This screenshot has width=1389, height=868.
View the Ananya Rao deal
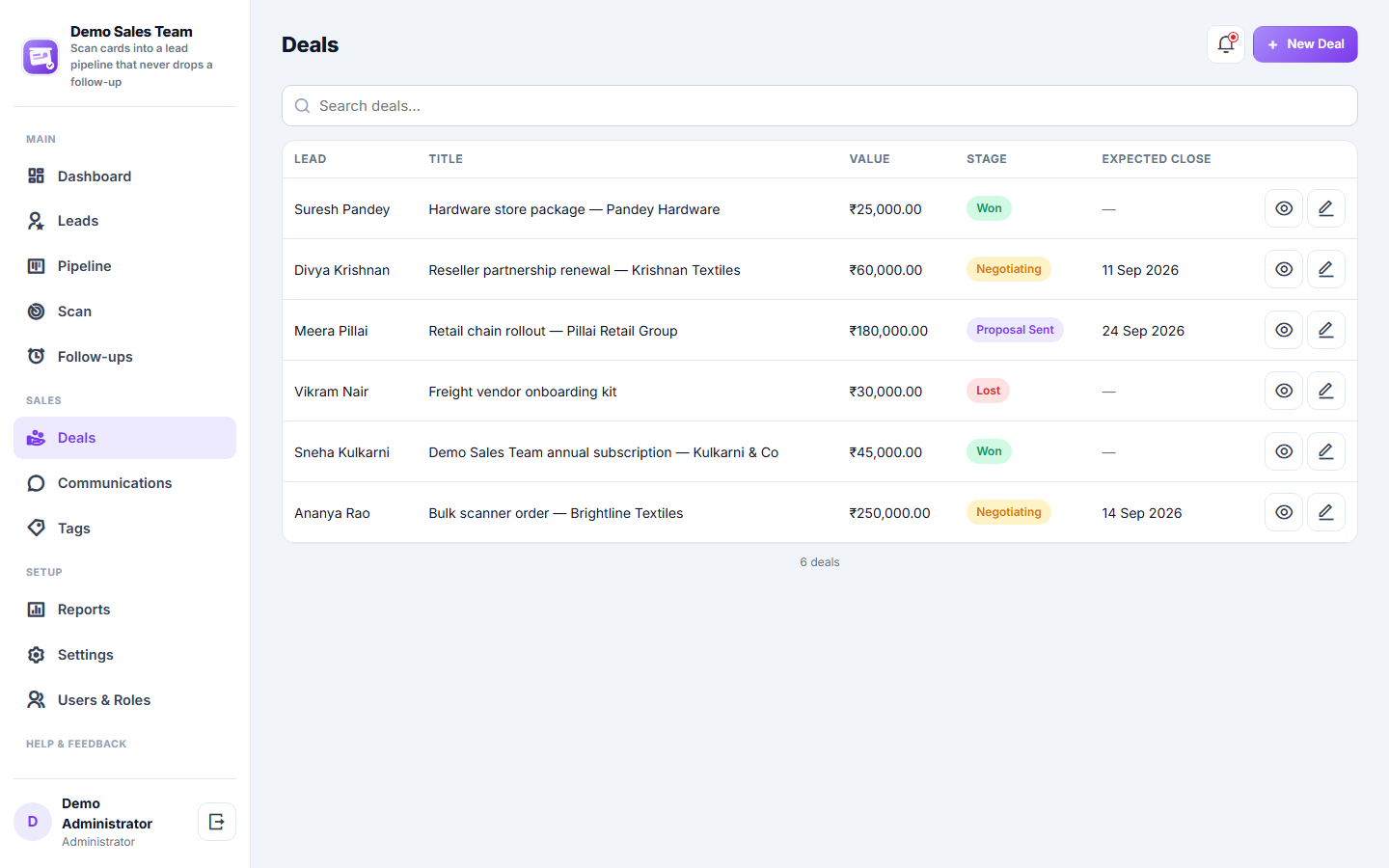point(1284,512)
